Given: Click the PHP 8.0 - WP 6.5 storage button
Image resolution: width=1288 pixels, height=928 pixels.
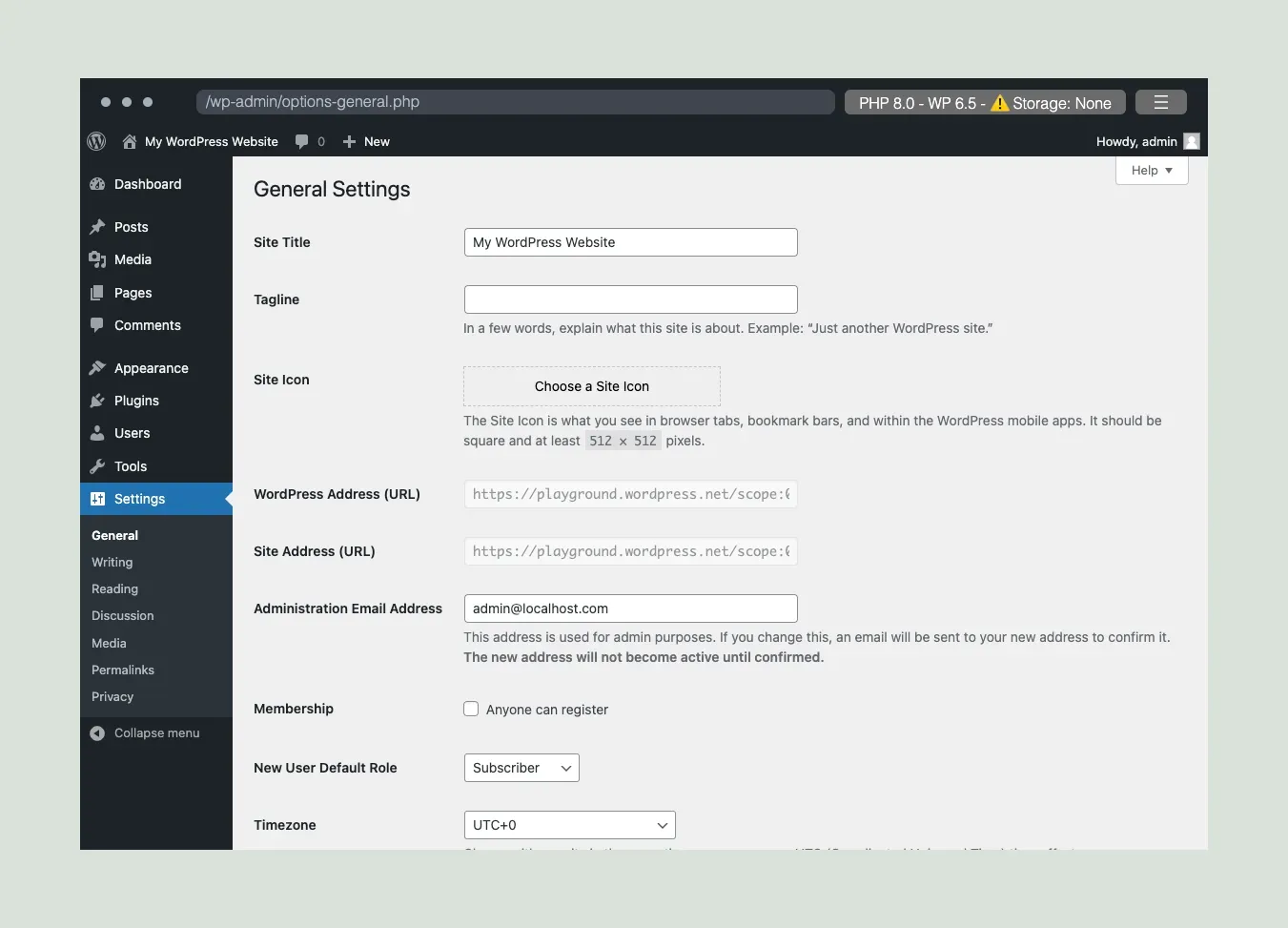Looking at the screenshot, I should 984,102.
